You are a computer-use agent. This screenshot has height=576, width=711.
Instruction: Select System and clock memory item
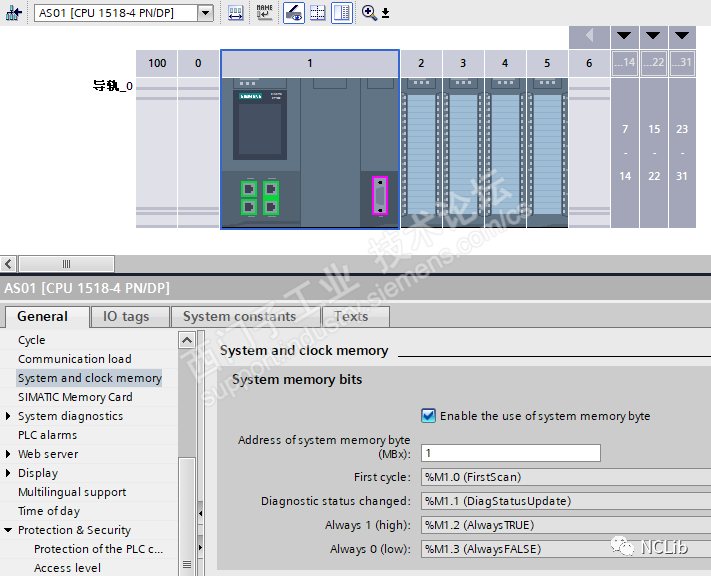tap(89, 378)
